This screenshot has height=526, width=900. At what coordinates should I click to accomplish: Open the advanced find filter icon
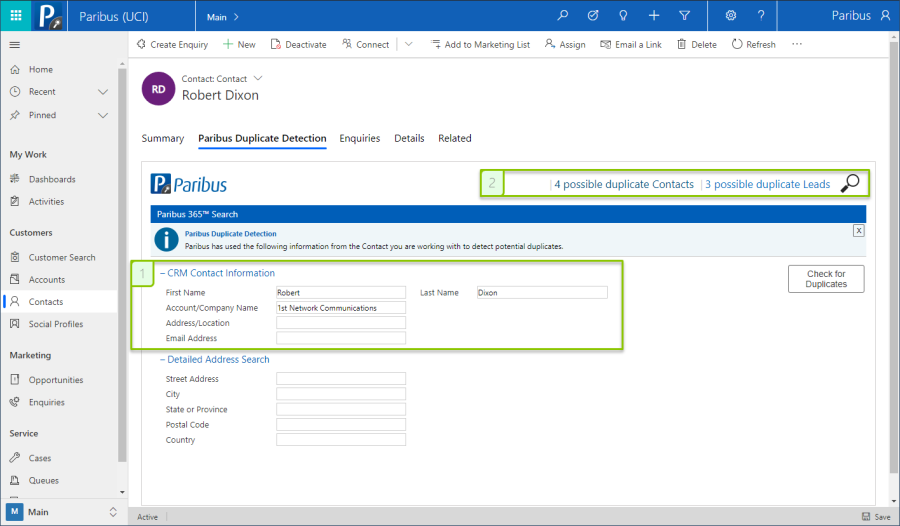tap(684, 16)
